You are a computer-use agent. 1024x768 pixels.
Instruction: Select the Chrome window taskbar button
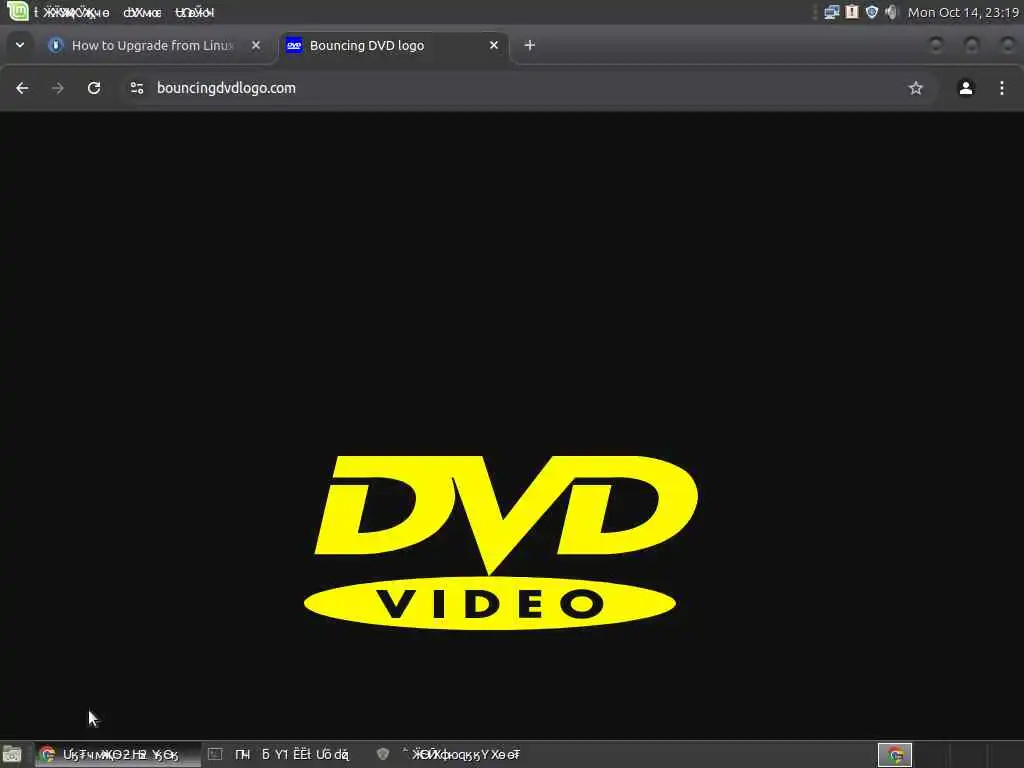[118, 754]
